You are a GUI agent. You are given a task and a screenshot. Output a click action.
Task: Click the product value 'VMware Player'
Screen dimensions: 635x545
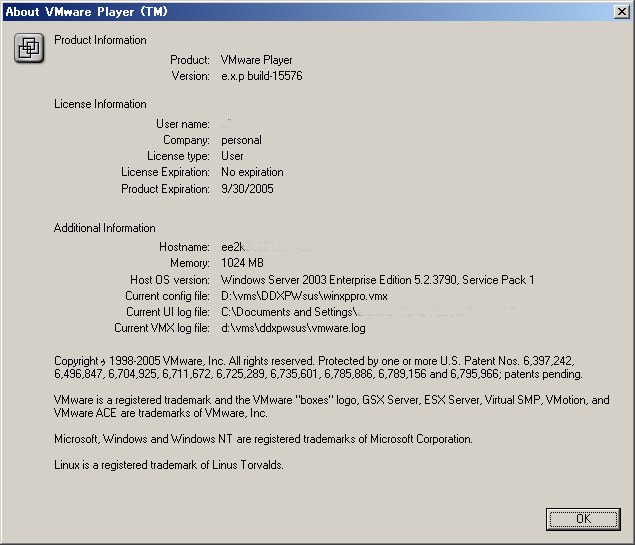click(257, 60)
